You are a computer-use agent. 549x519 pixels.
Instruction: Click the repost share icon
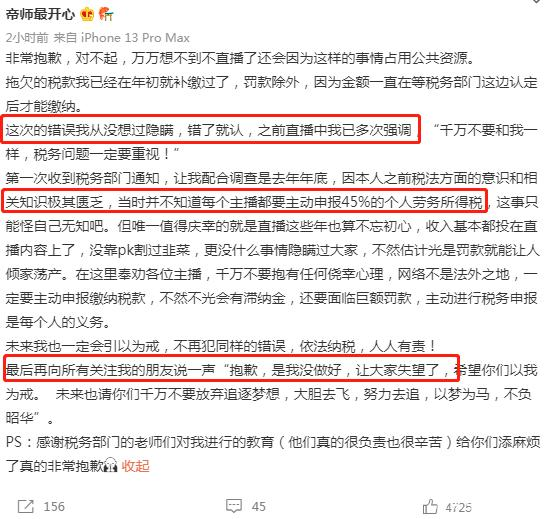26,506
